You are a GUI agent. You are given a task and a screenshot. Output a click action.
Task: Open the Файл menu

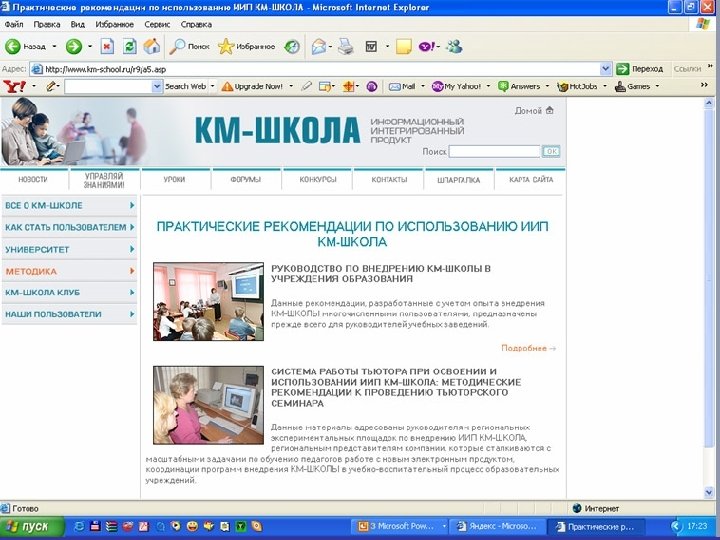coord(14,24)
